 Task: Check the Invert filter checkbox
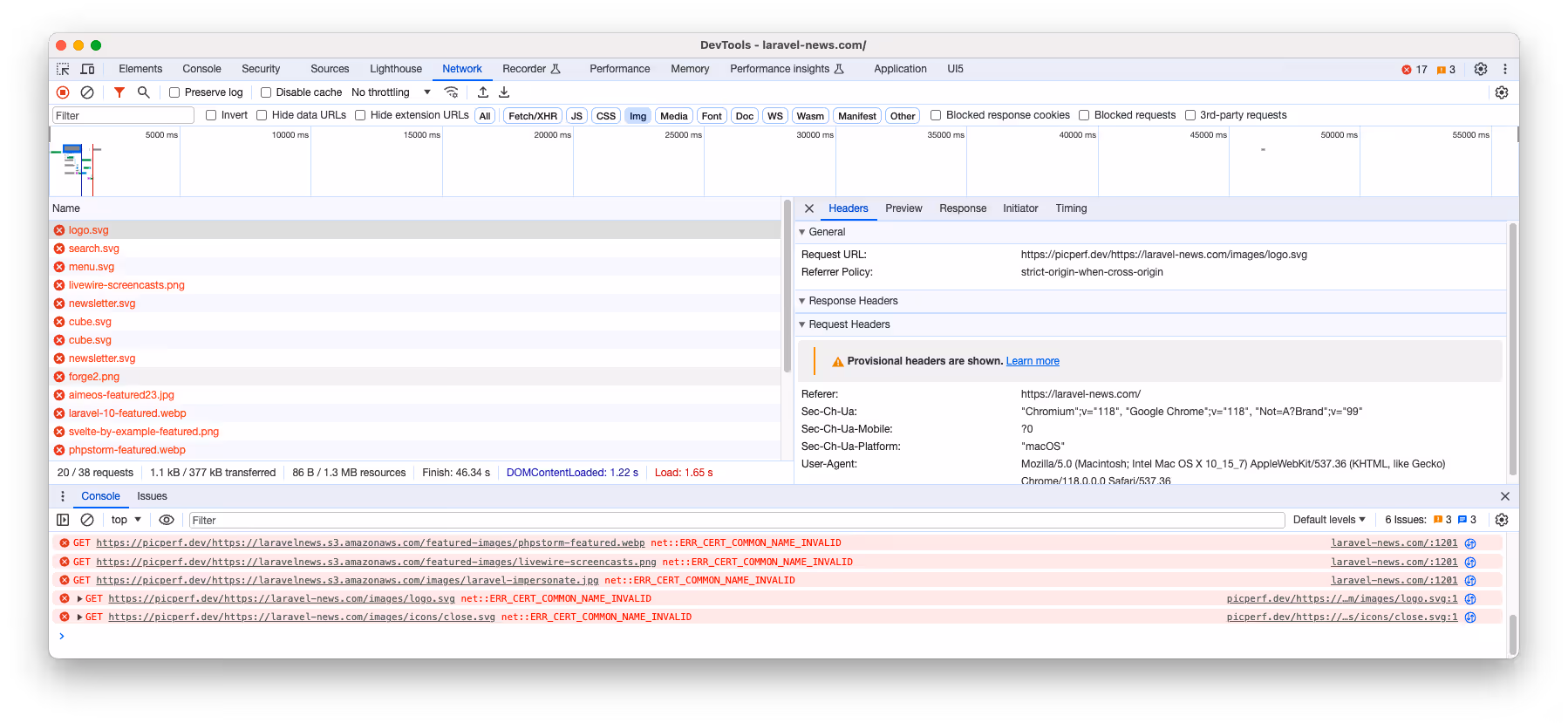point(211,115)
